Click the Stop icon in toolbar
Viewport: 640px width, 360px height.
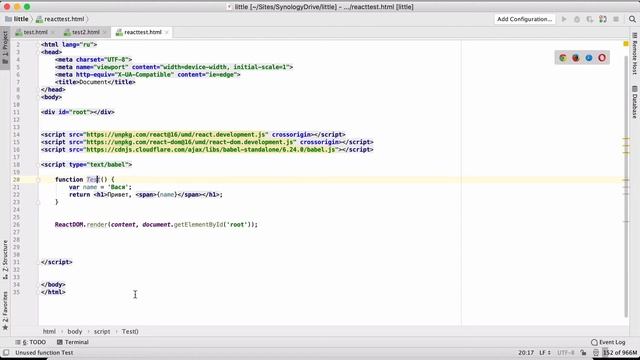616,19
